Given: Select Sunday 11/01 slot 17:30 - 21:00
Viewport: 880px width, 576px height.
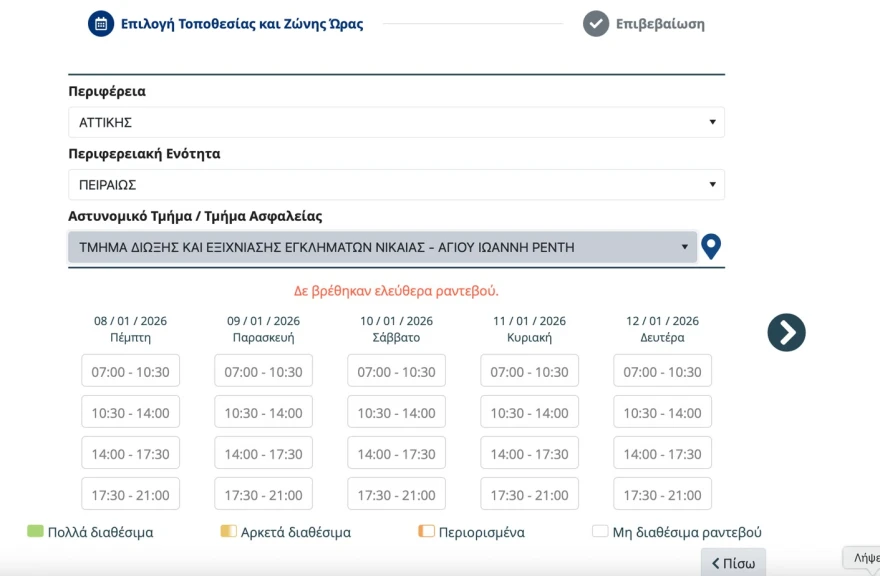Looking at the screenshot, I should (530, 494).
